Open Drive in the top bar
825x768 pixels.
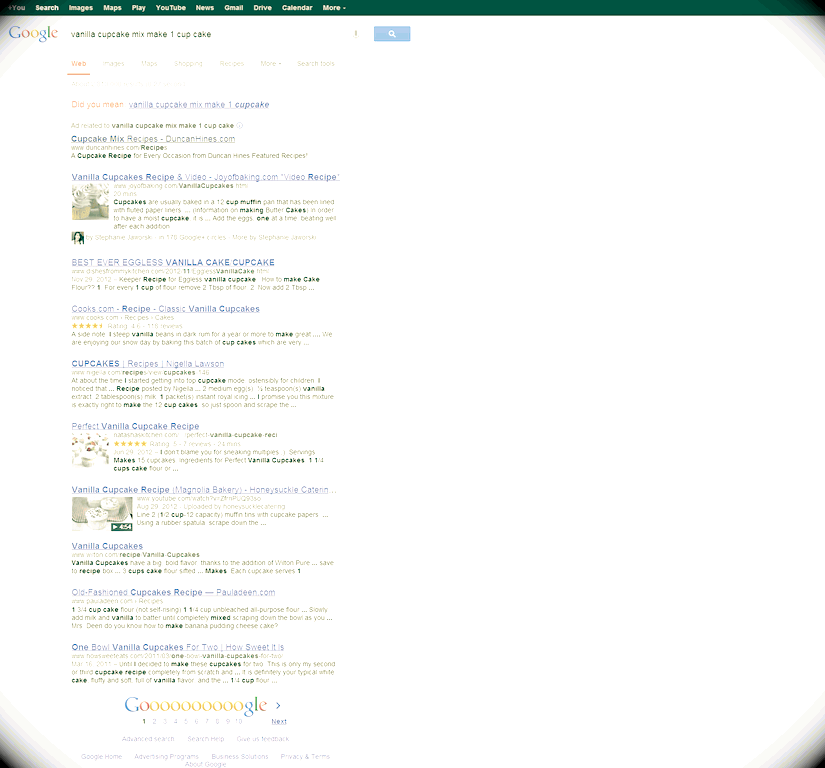[262, 8]
